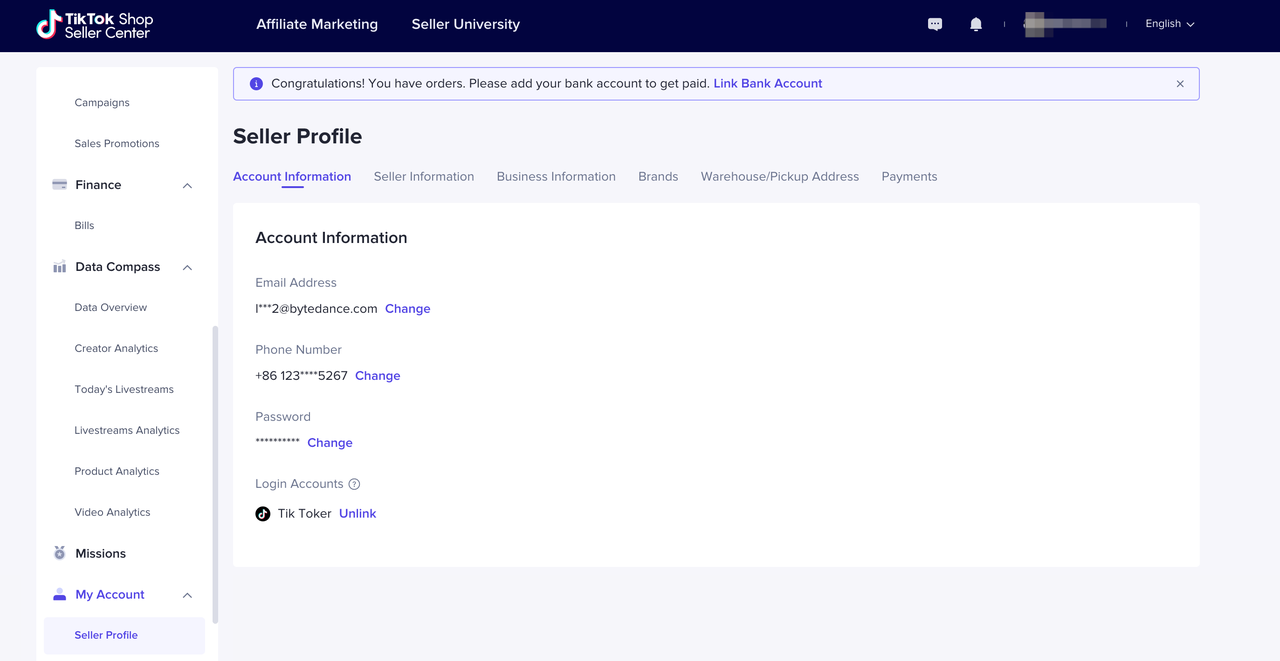Click the My Account person icon
The image size is (1280, 661).
pos(59,594)
